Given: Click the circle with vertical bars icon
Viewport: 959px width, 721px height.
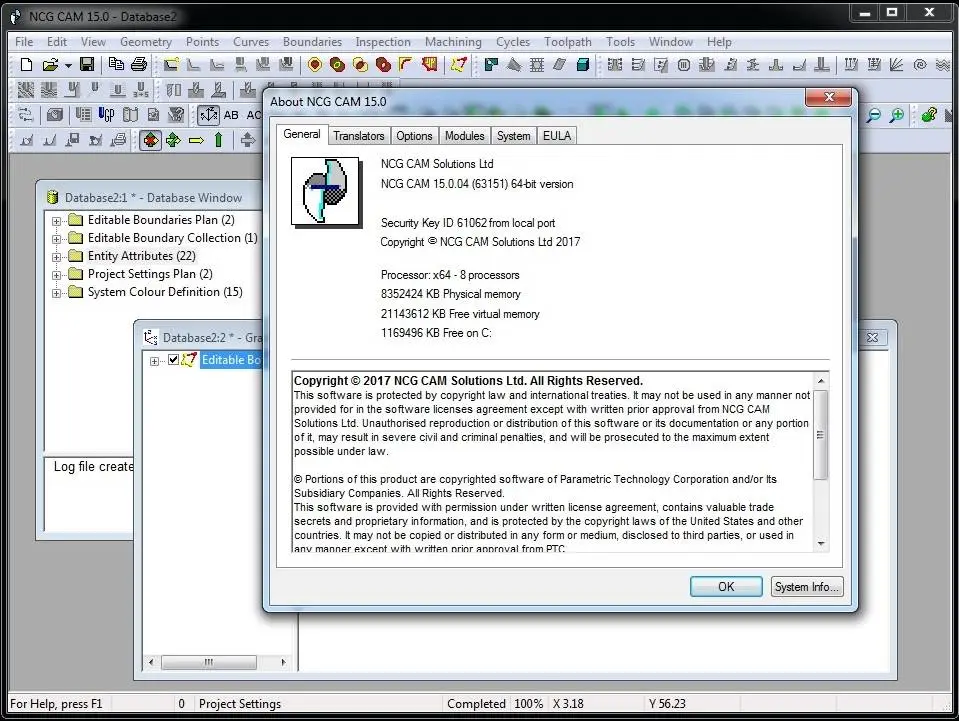Looking at the screenshot, I should [684, 64].
